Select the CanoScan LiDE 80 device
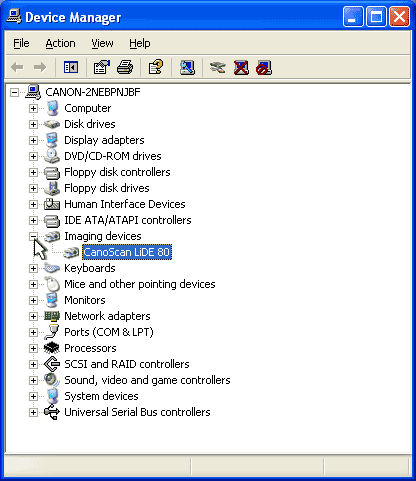This screenshot has width=416, height=481. [127, 252]
